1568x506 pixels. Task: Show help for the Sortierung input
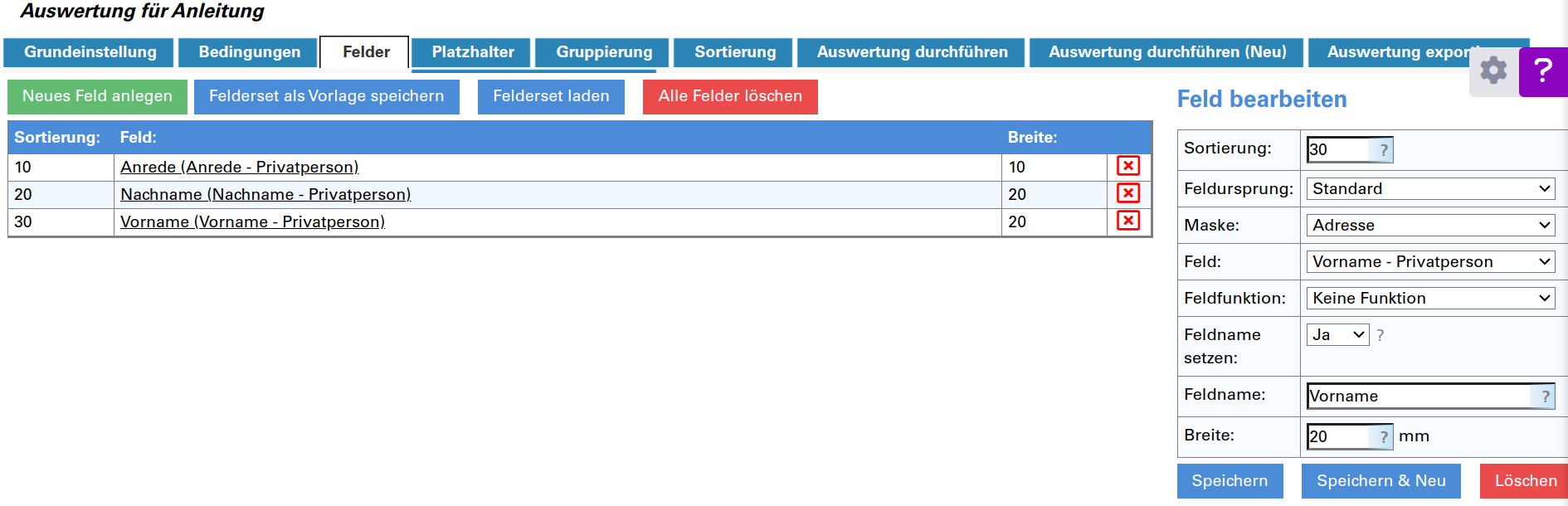pos(1383,150)
